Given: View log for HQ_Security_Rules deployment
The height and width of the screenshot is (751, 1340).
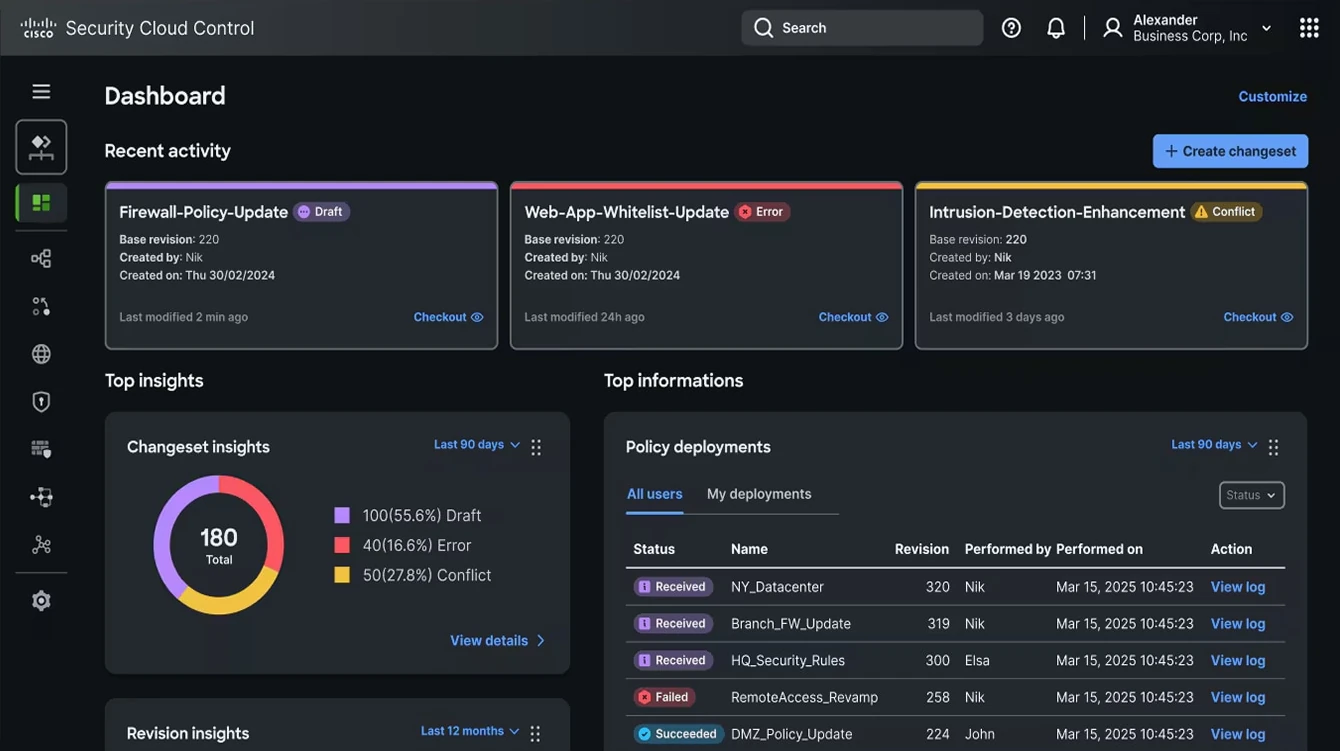Looking at the screenshot, I should point(1238,661).
